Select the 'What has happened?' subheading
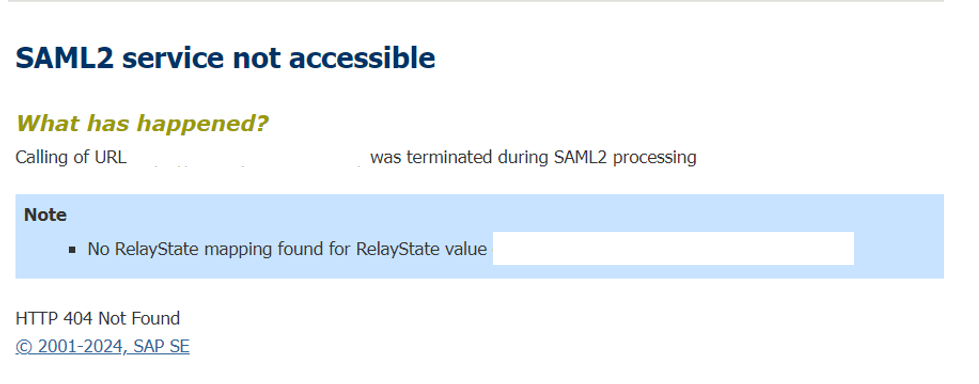This screenshot has height=384, width=979. pos(142,124)
